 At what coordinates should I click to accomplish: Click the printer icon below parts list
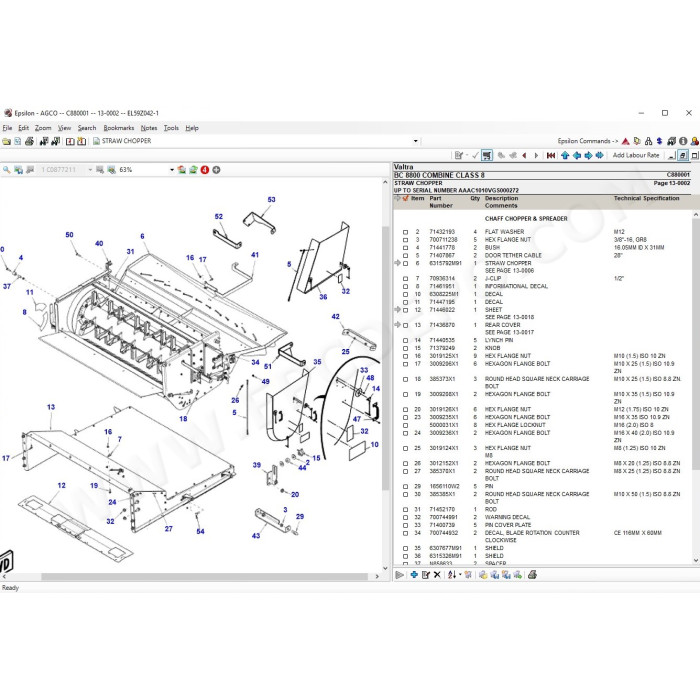(x=532, y=575)
